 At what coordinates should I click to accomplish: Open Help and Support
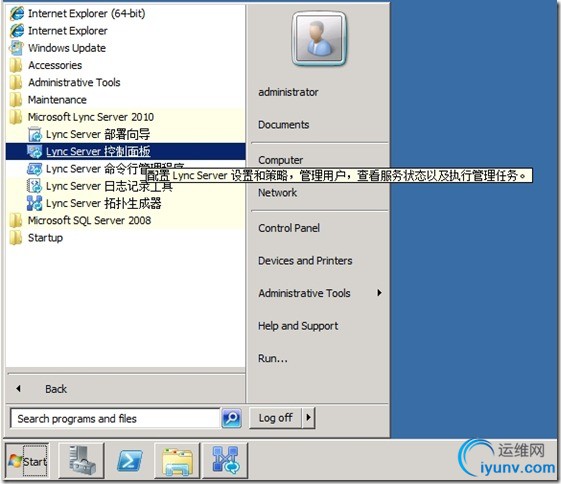click(298, 326)
